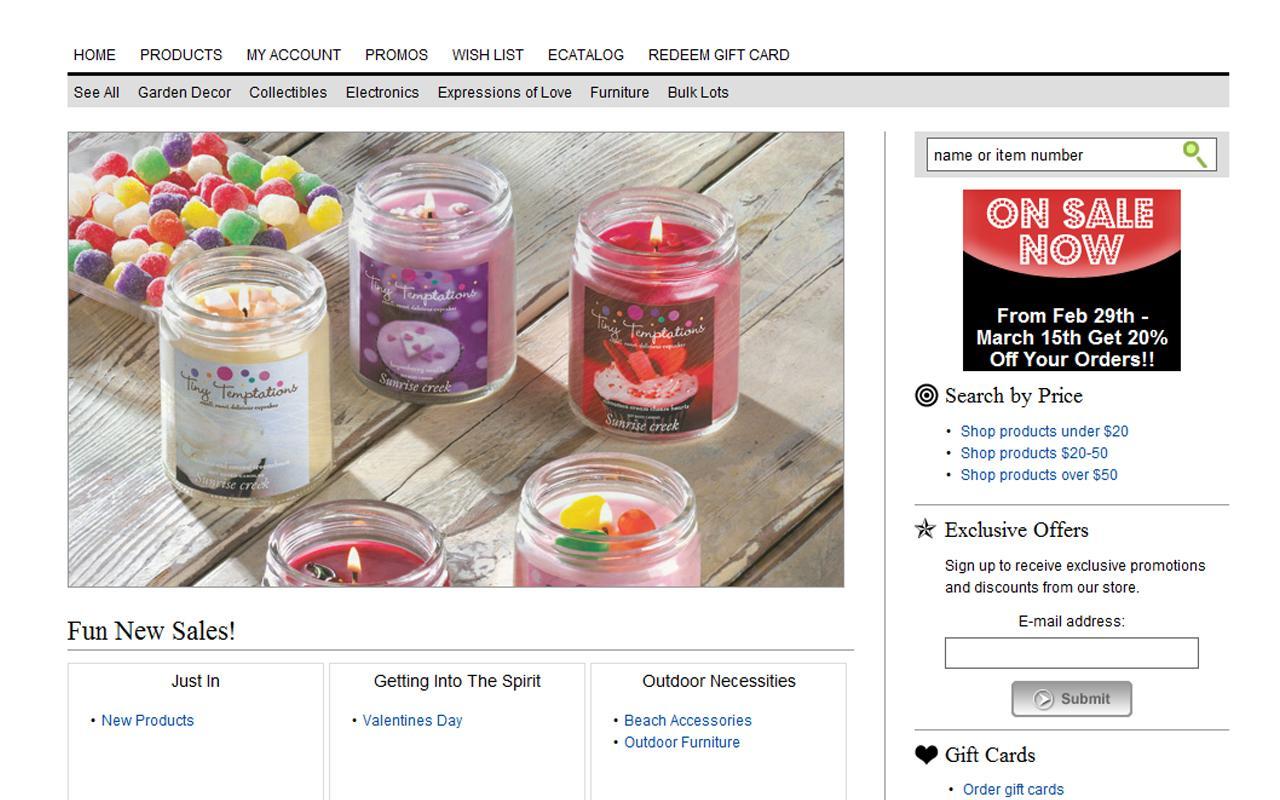Open the WISH LIST menu item
Image resolution: width=1280 pixels, height=800 pixels.
click(x=488, y=55)
